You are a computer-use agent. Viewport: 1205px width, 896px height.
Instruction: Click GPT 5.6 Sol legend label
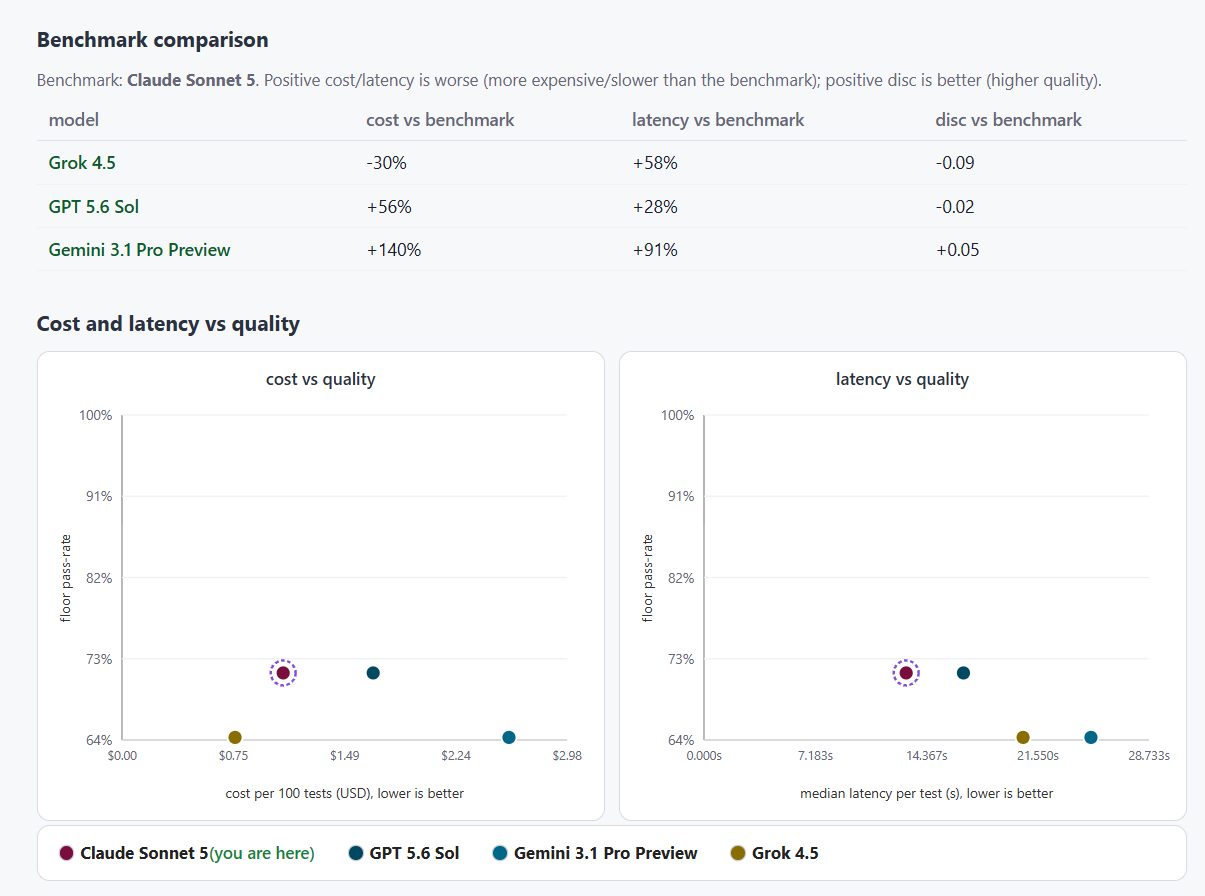(x=415, y=853)
